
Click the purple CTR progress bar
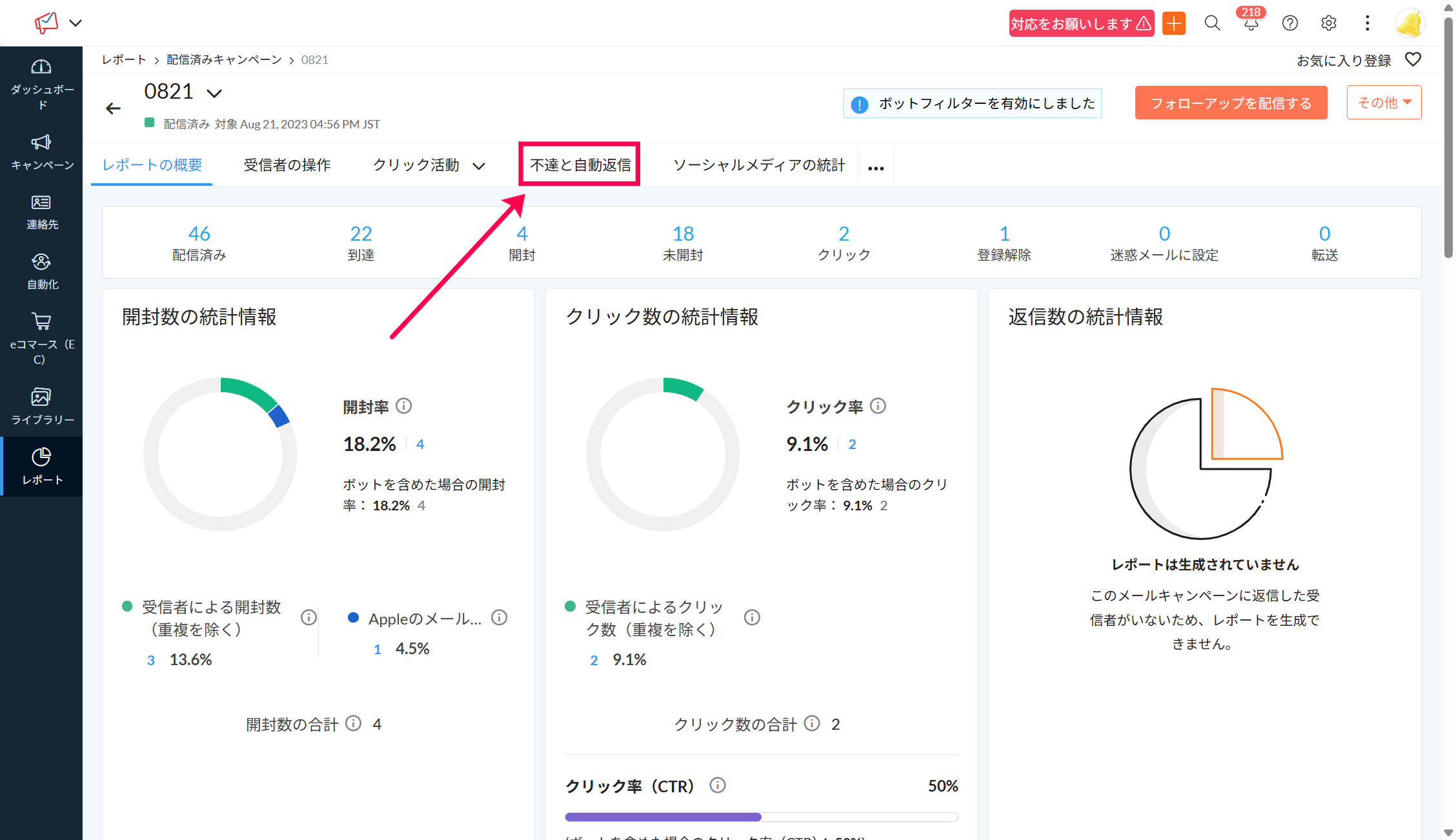pos(663,817)
